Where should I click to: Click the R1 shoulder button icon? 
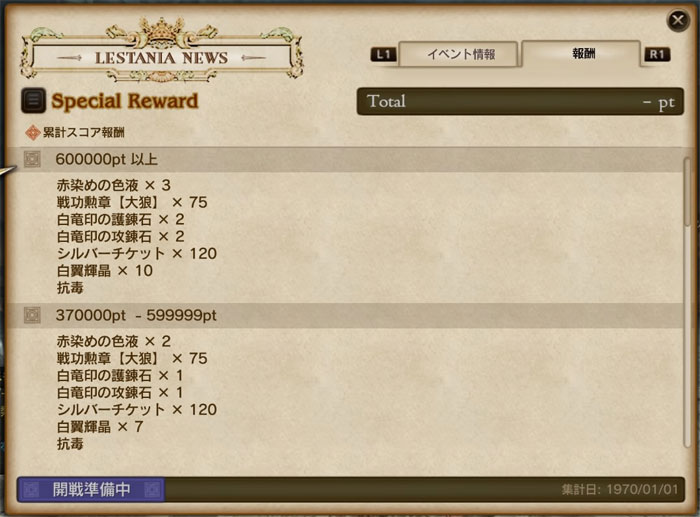point(657,54)
